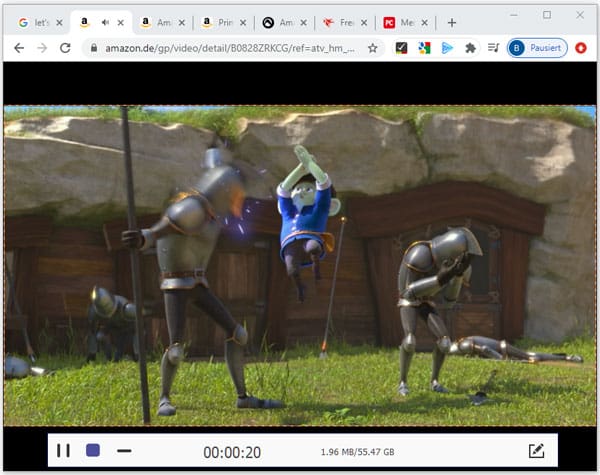Close the active Amazon video tab
The width and height of the screenshot is (600, 475).
click(121, 23)
